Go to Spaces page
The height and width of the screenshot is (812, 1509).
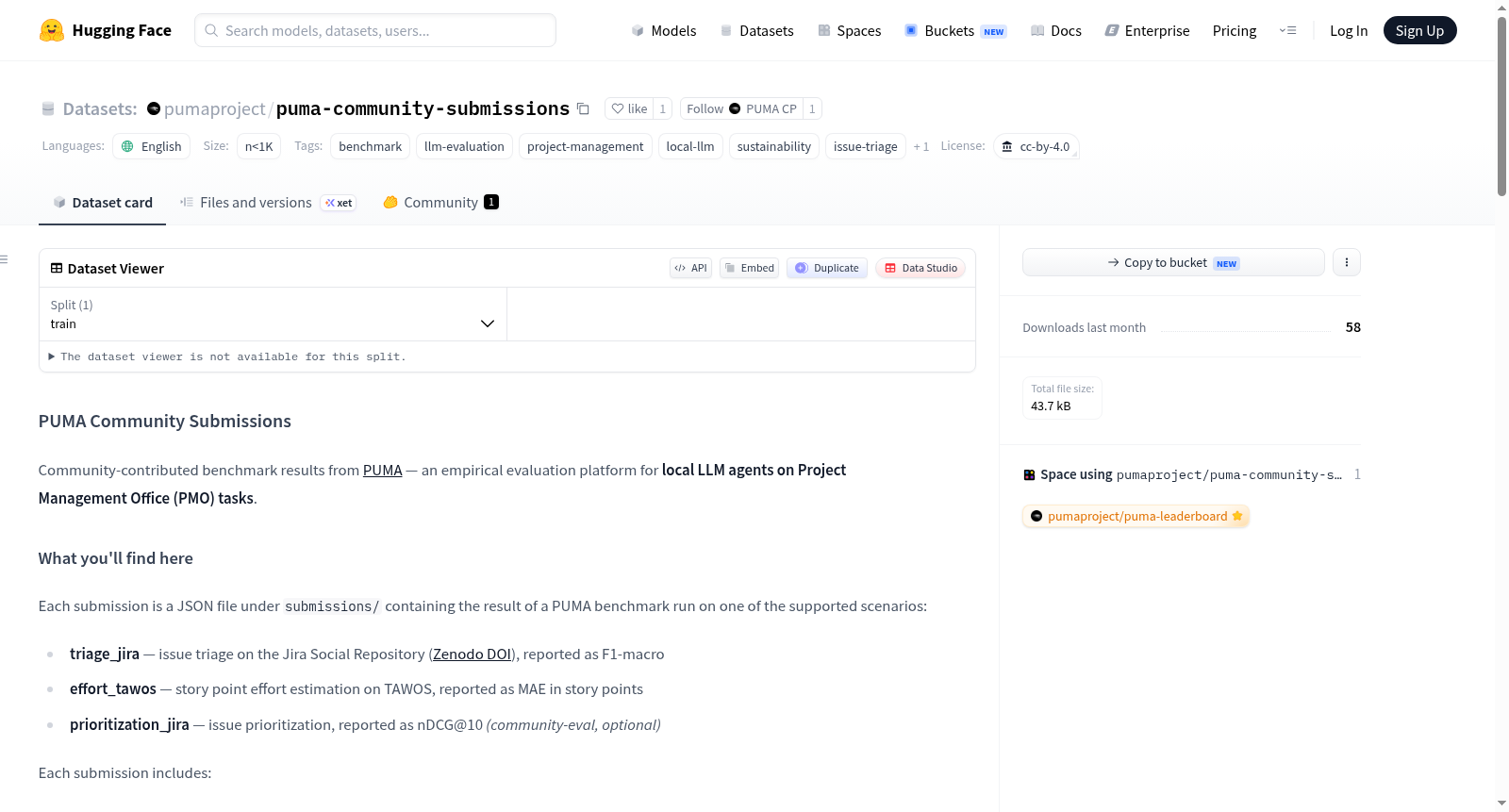click(x=849, y=30)
